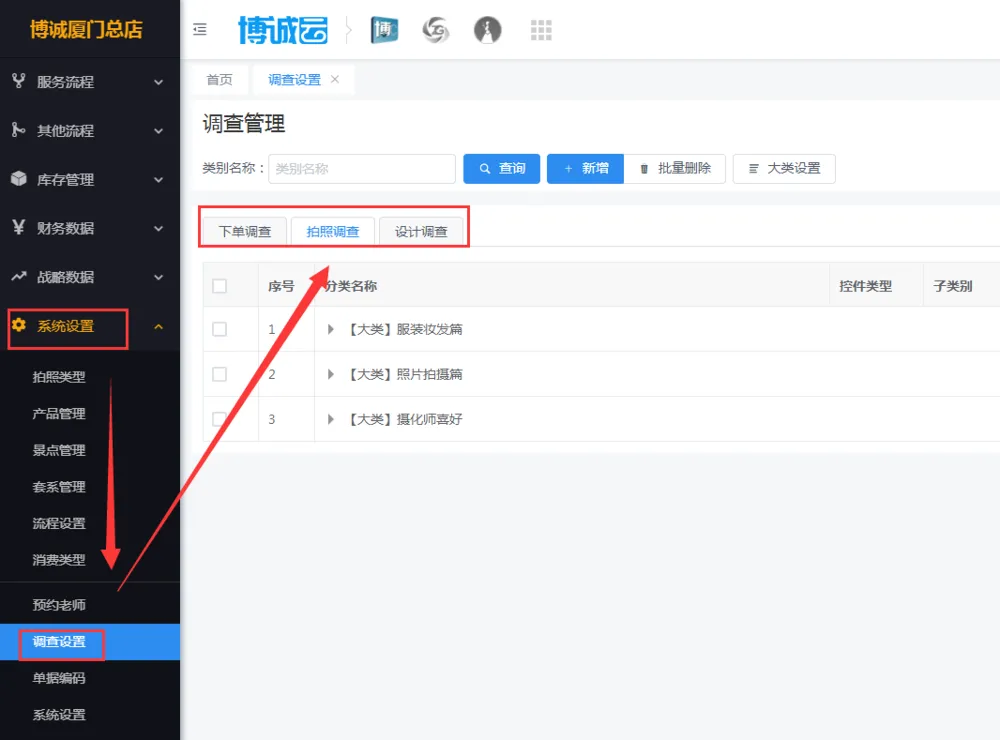This screenshot has width=1000, height=740.
Task: Check the box for row 2 照片拍摄篇
Action: [220, 374]
